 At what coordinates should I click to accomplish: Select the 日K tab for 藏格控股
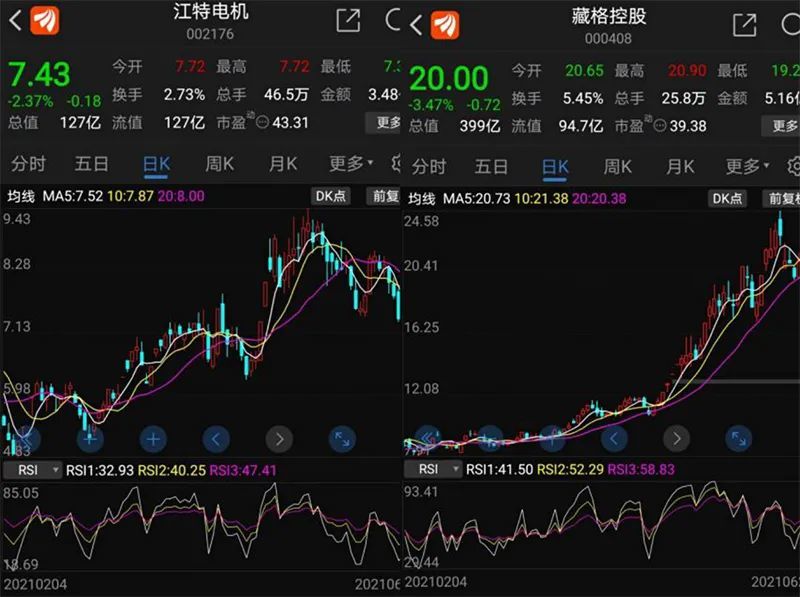[555, 167]
